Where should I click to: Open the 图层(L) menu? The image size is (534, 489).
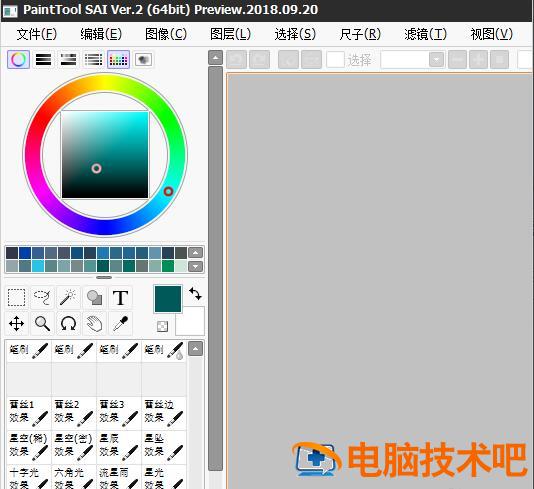pos(231,34)
